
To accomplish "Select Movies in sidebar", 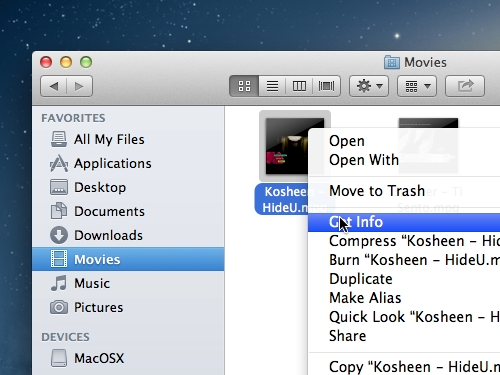I will tap(128, 259).
